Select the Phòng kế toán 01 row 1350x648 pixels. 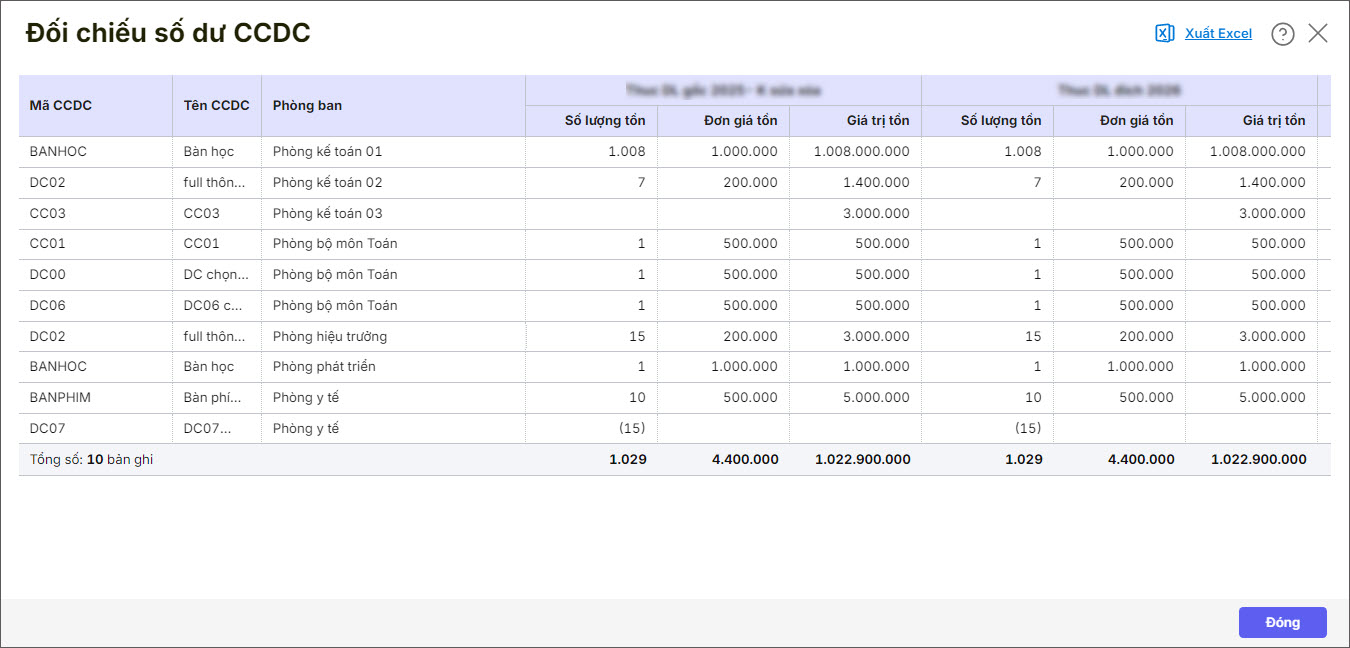(328, 152)
